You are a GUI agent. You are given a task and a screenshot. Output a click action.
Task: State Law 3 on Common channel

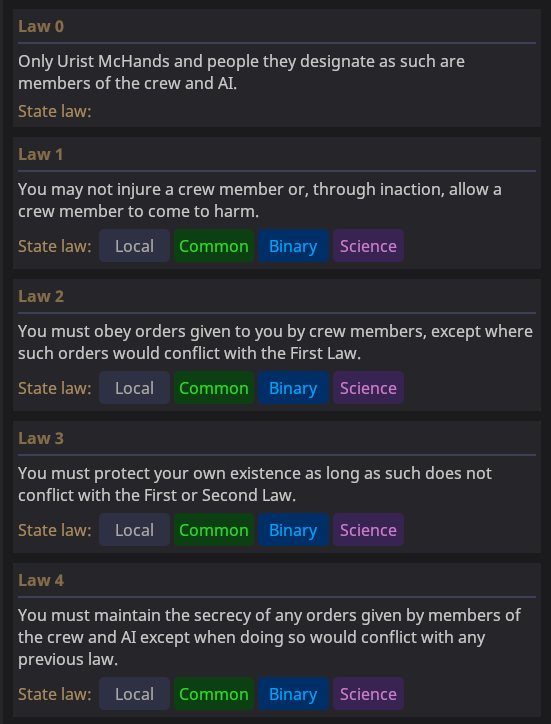coord(214,530)
